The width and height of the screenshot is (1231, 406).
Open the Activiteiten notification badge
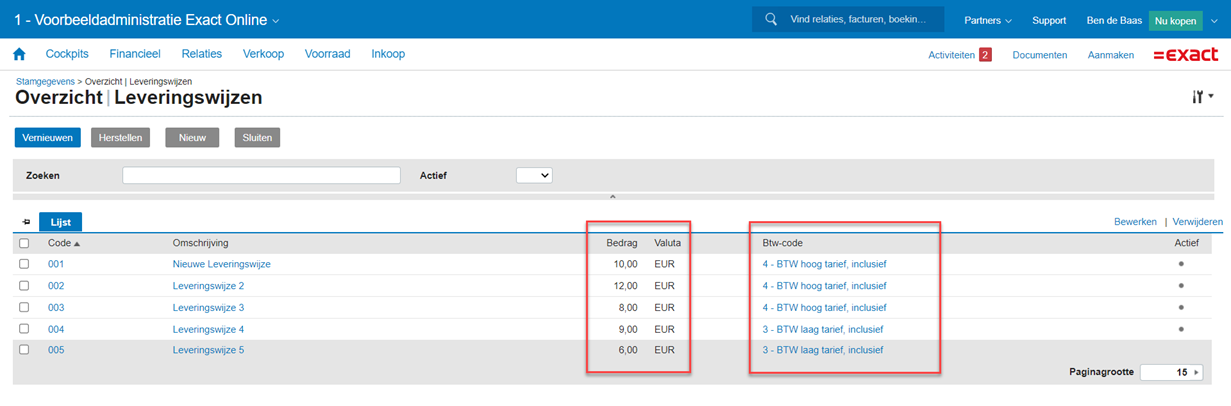coord(984,55)
